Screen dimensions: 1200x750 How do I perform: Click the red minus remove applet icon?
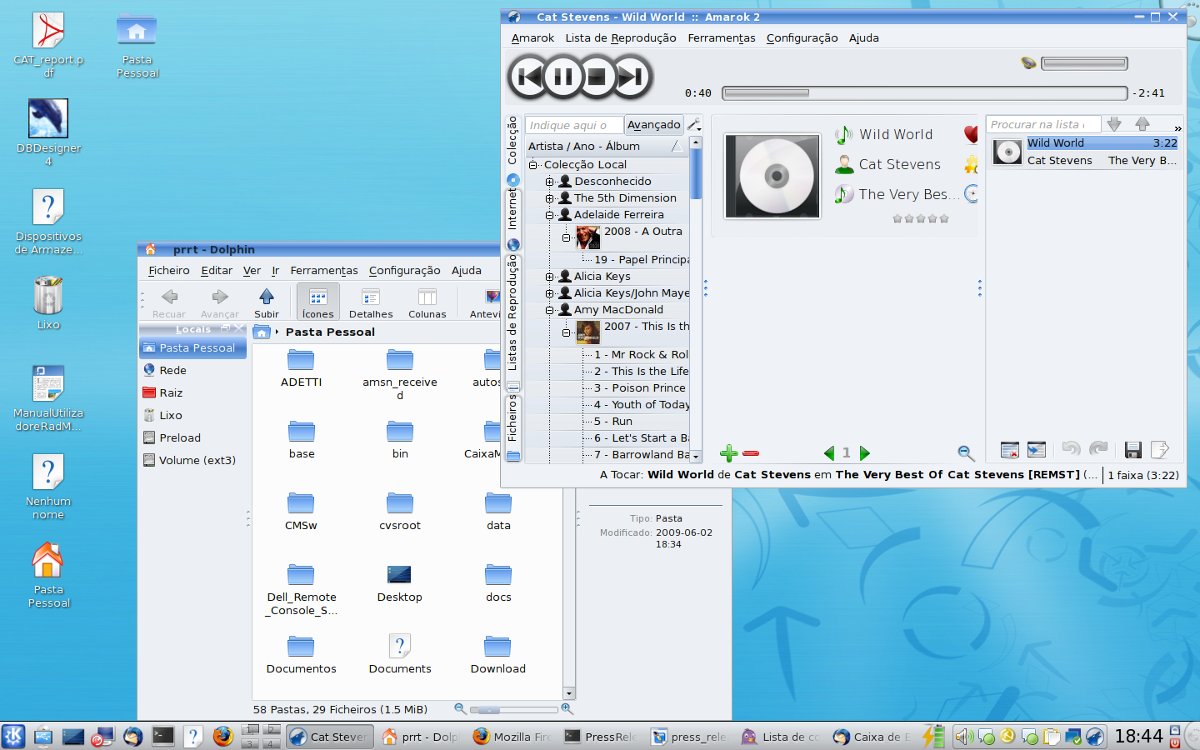751,453
